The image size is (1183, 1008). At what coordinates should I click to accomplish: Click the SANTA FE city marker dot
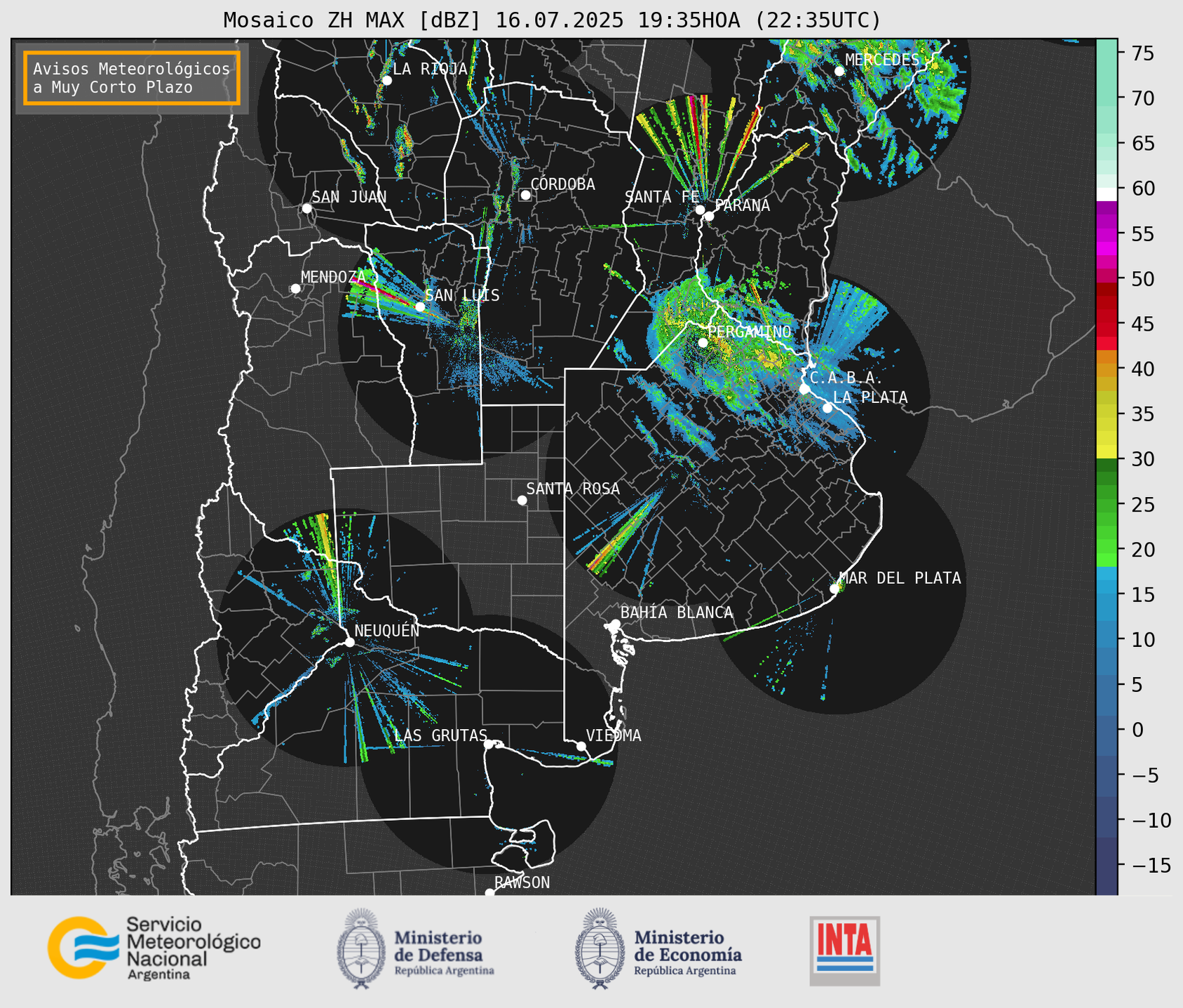coord(700,210)
